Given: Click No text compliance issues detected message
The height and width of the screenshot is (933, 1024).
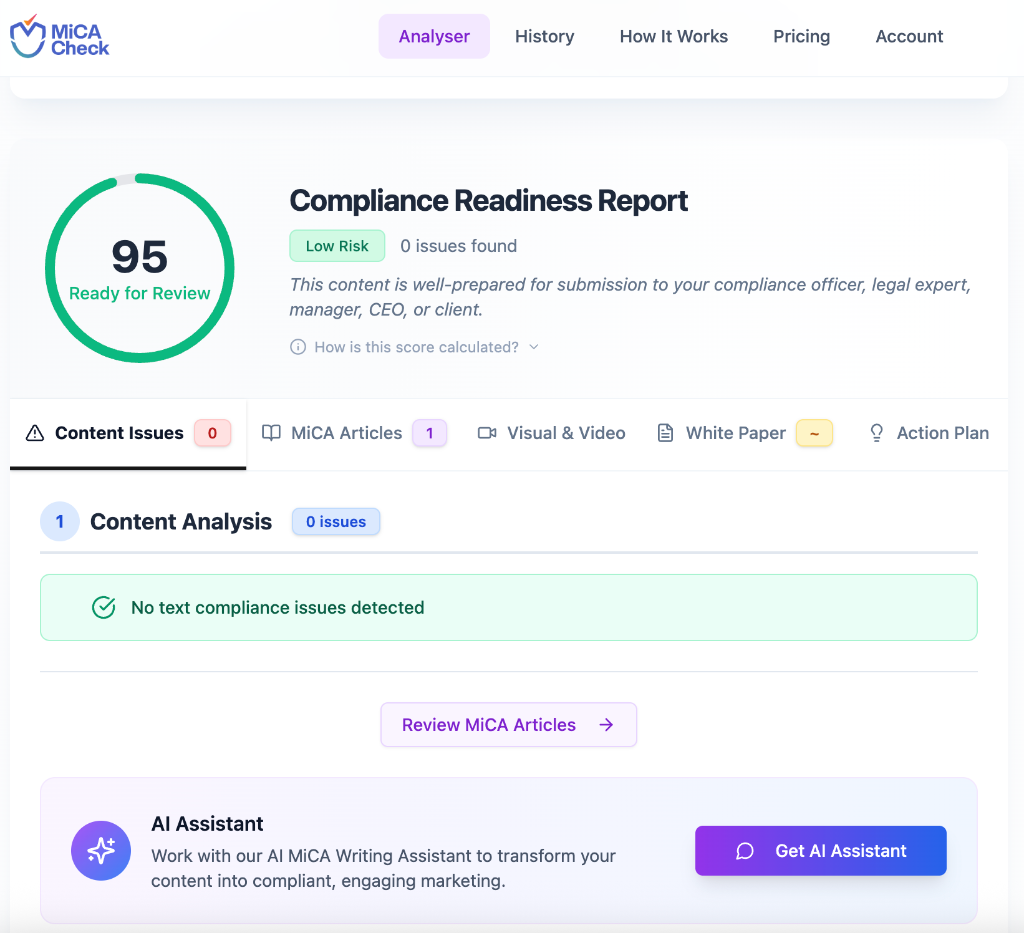Looking at the screenshot, I should click(x=278, y=608).
